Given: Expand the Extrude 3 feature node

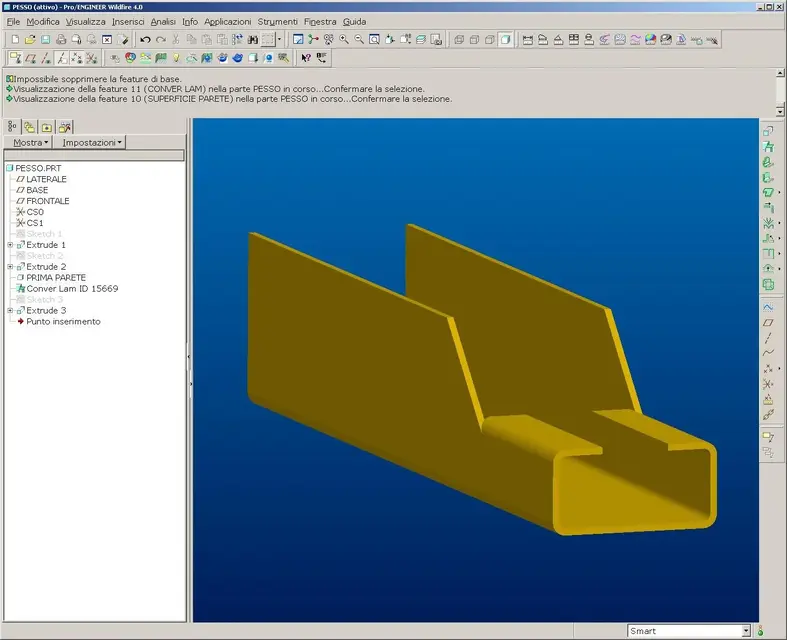Looking at the screenshot, I should click(x=10, y=311).
